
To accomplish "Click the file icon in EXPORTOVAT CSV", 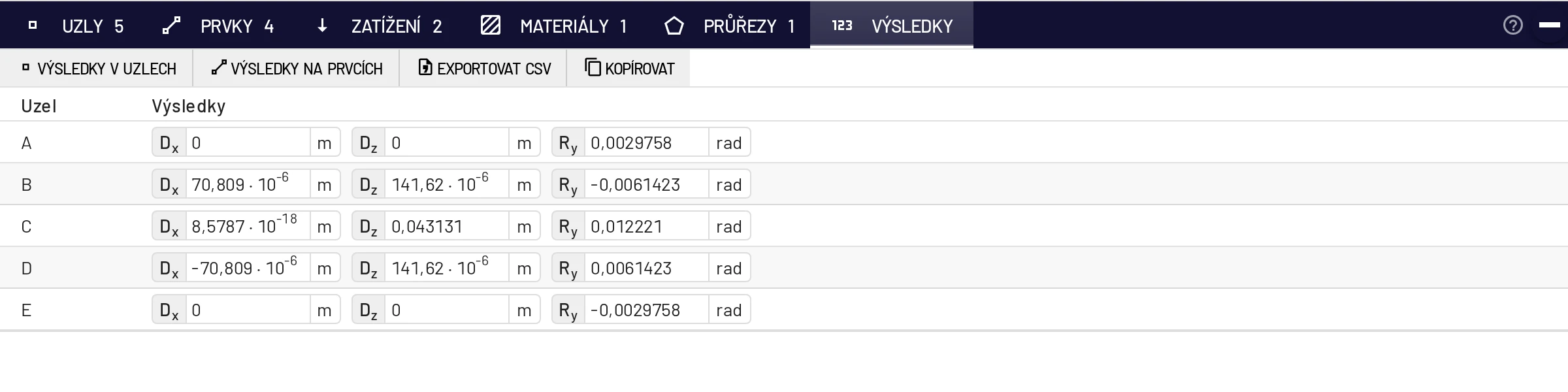I will coord(425,67).
